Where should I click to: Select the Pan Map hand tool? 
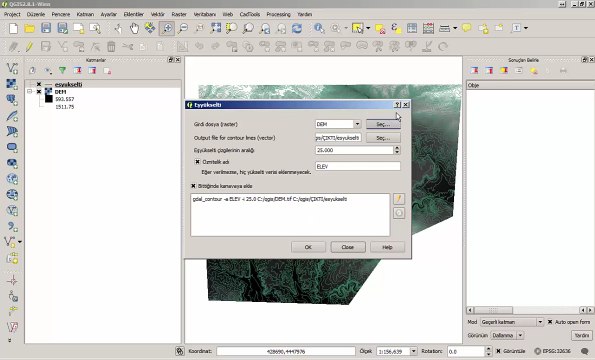point(134,28)
